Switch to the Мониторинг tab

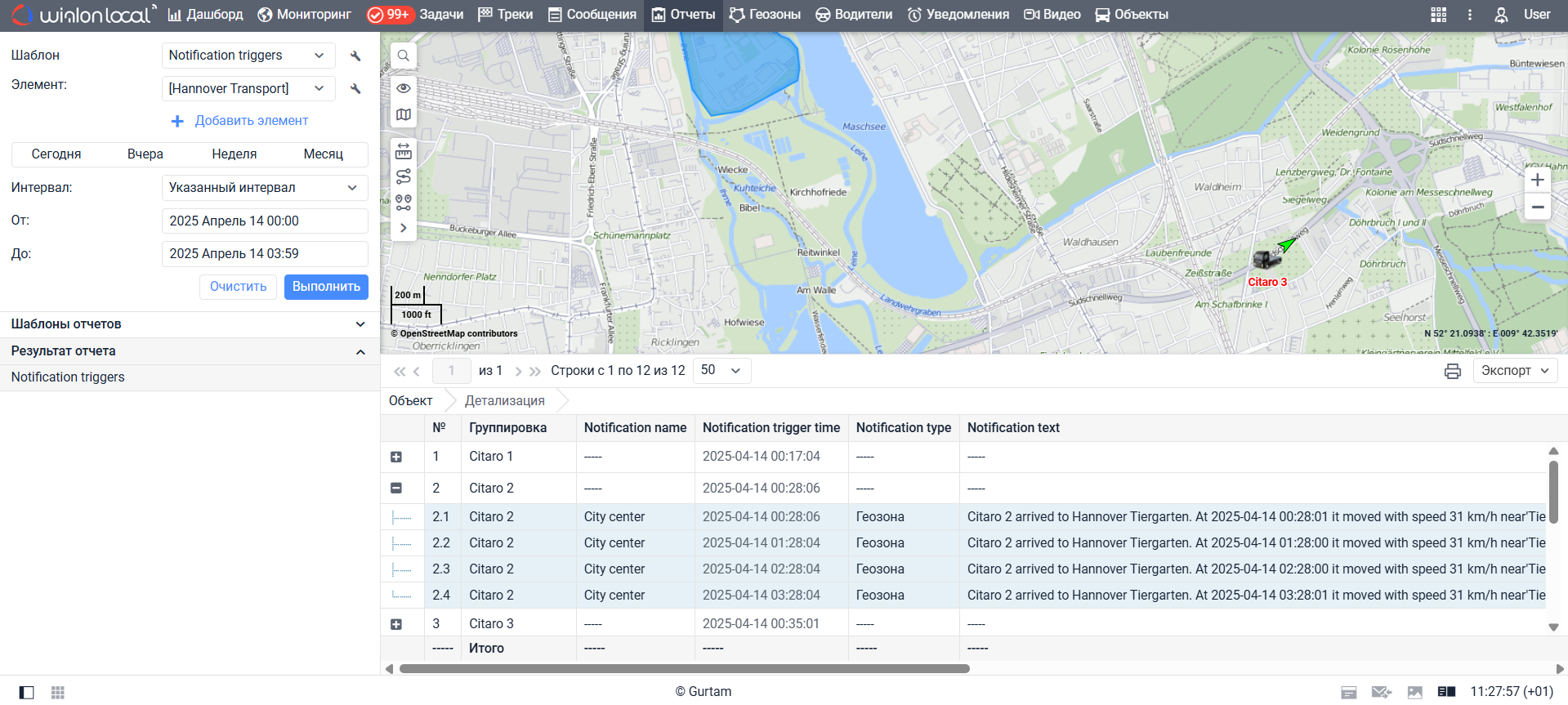(x=304, y=15)
